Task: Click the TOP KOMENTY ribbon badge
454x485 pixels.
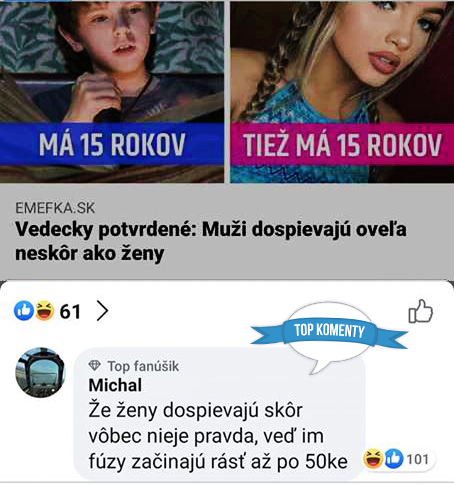Action: tap(329, 331)
